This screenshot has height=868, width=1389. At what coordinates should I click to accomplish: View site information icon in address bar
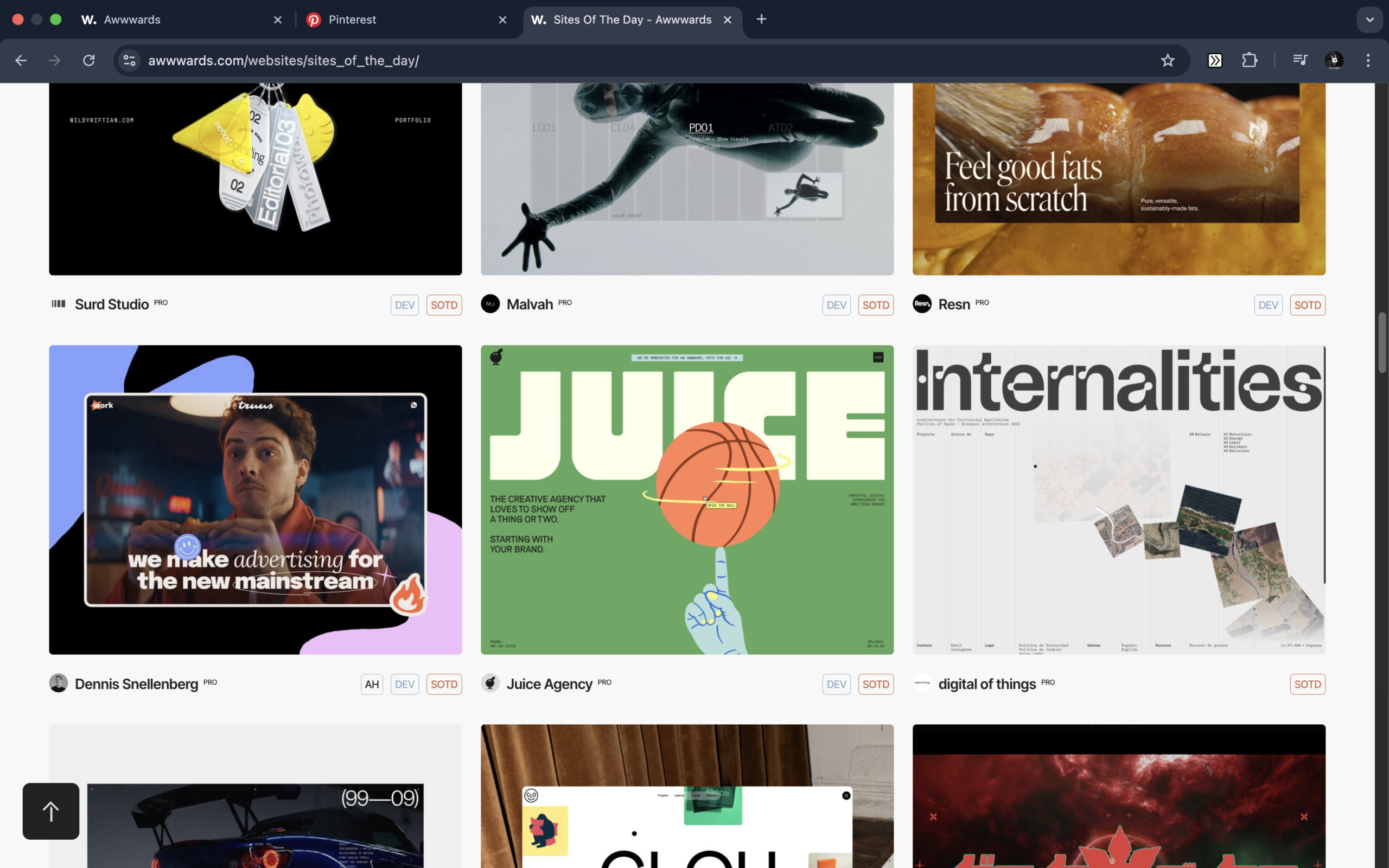tap(130, 60)
